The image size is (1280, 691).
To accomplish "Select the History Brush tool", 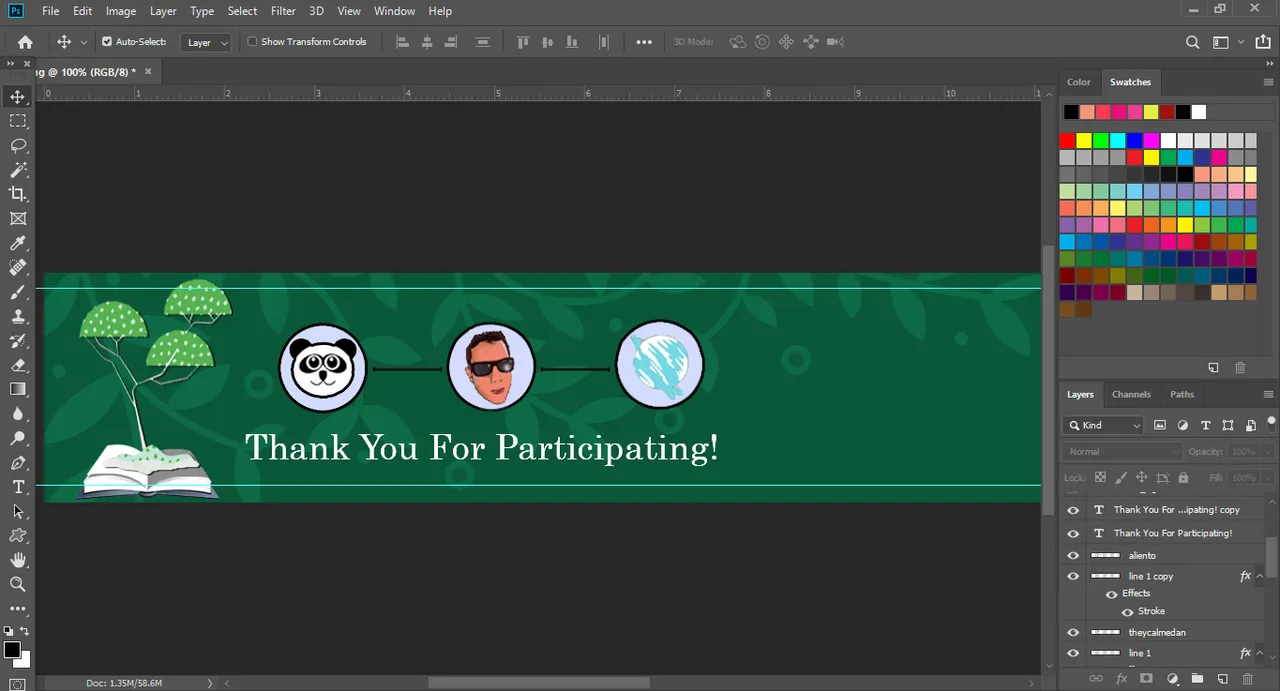I will 18,341.
